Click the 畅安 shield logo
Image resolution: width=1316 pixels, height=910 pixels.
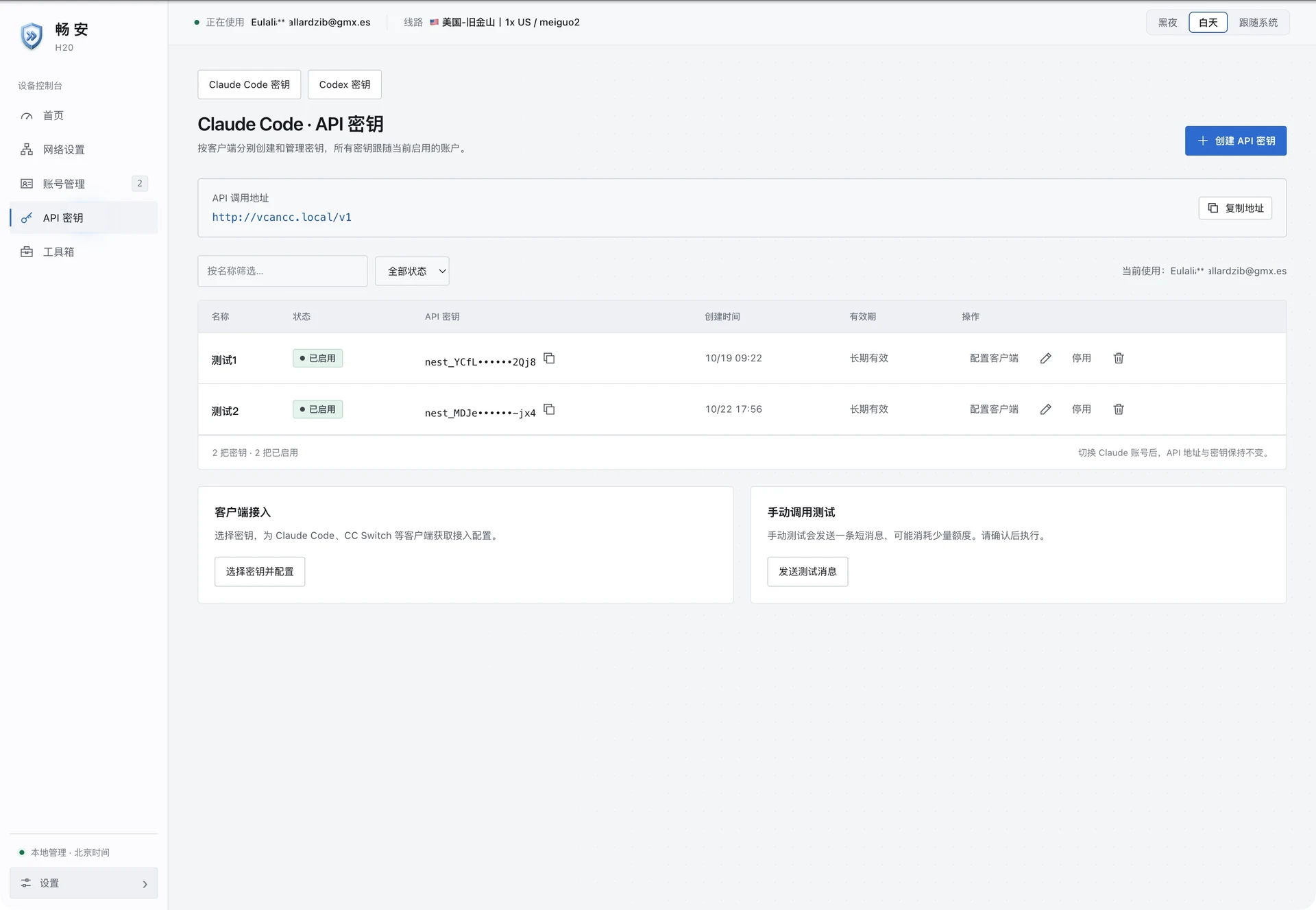(32, 36)
